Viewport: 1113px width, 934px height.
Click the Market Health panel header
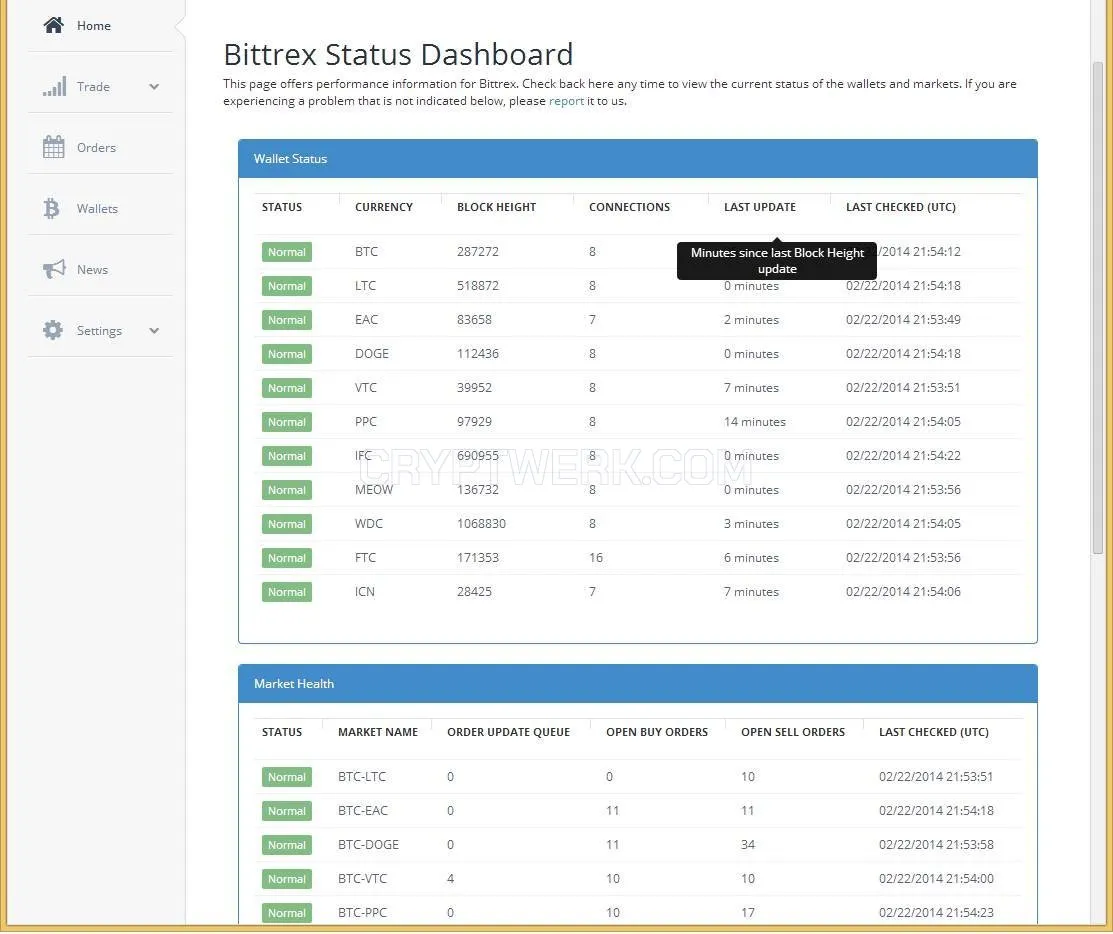click(637, 683)
